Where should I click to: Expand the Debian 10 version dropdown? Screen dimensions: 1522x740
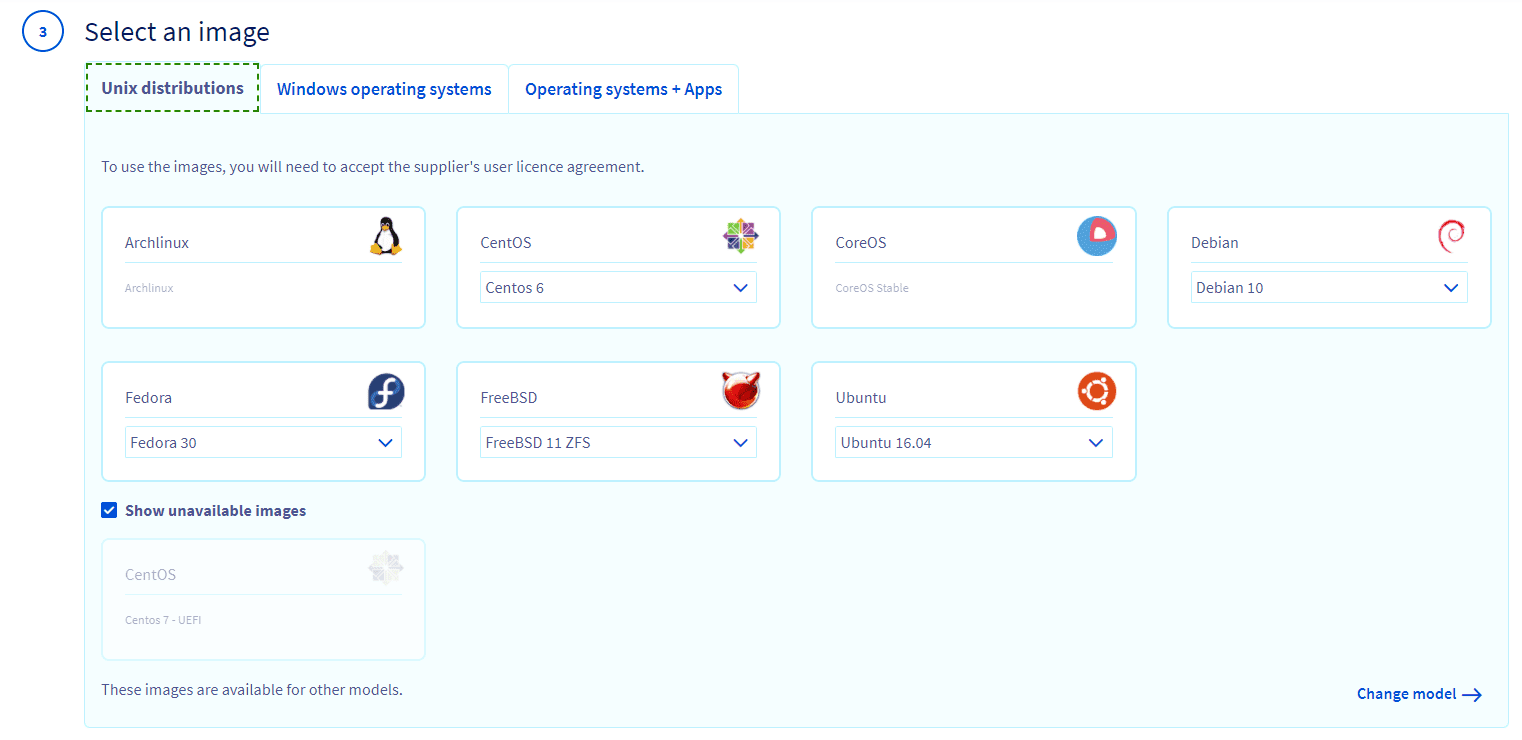(x=1328, y=288)
